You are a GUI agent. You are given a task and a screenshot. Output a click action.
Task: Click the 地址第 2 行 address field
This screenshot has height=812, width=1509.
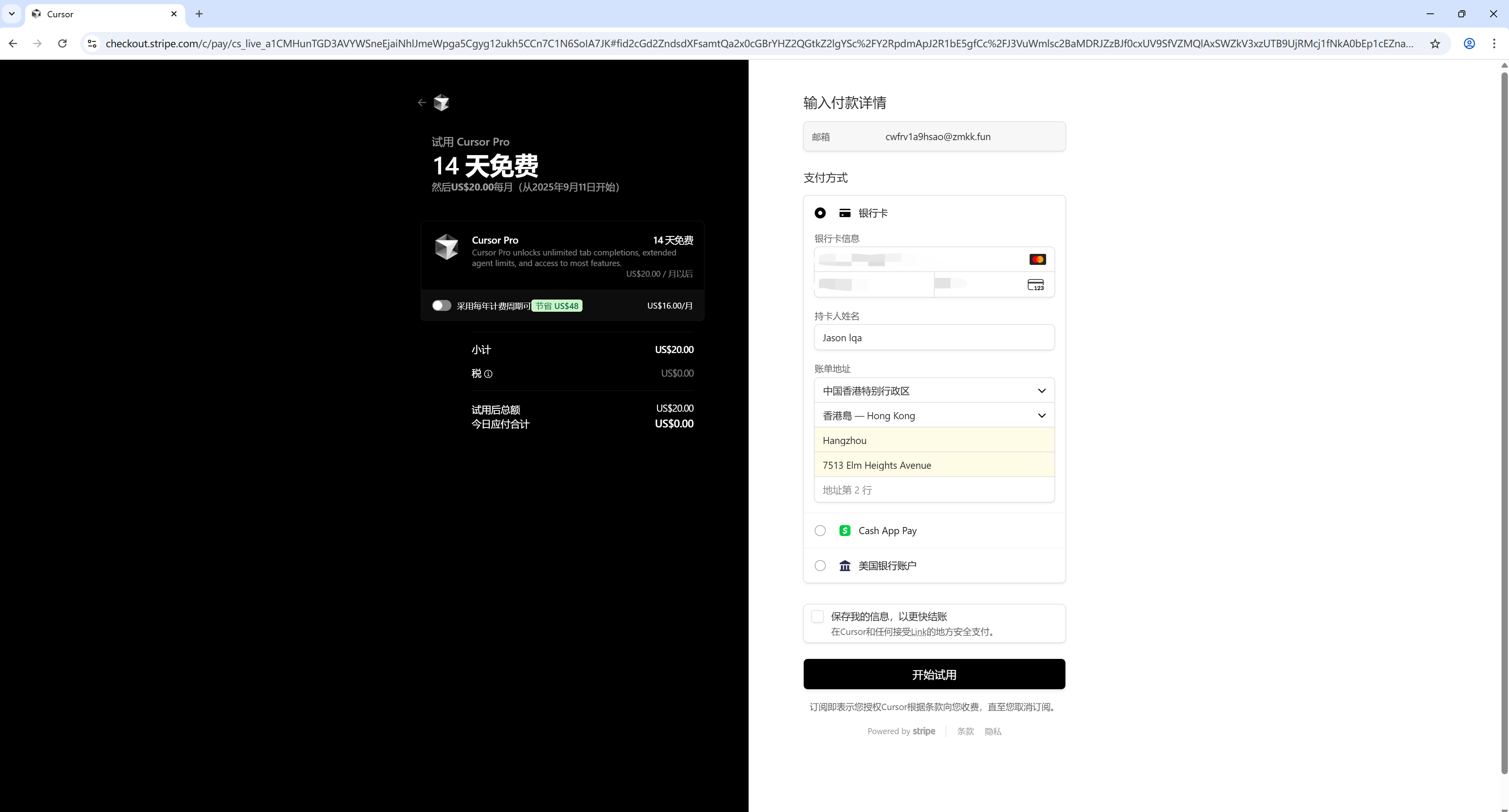click(x=934, y=490)
